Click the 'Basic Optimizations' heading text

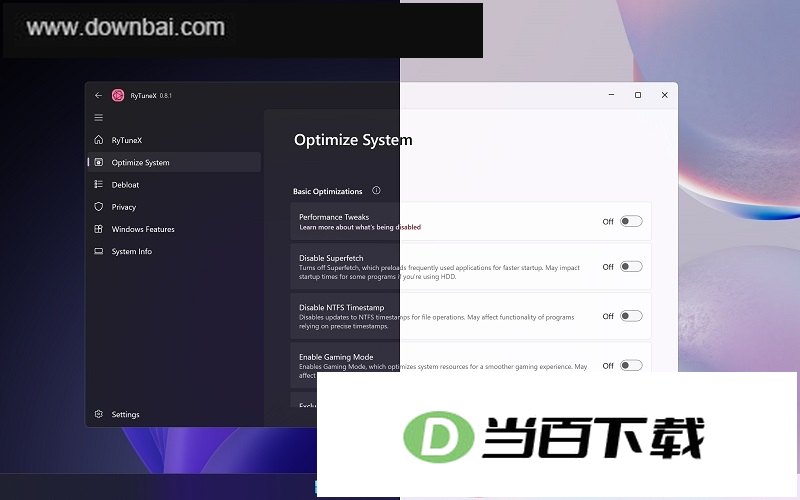point(328,191)
